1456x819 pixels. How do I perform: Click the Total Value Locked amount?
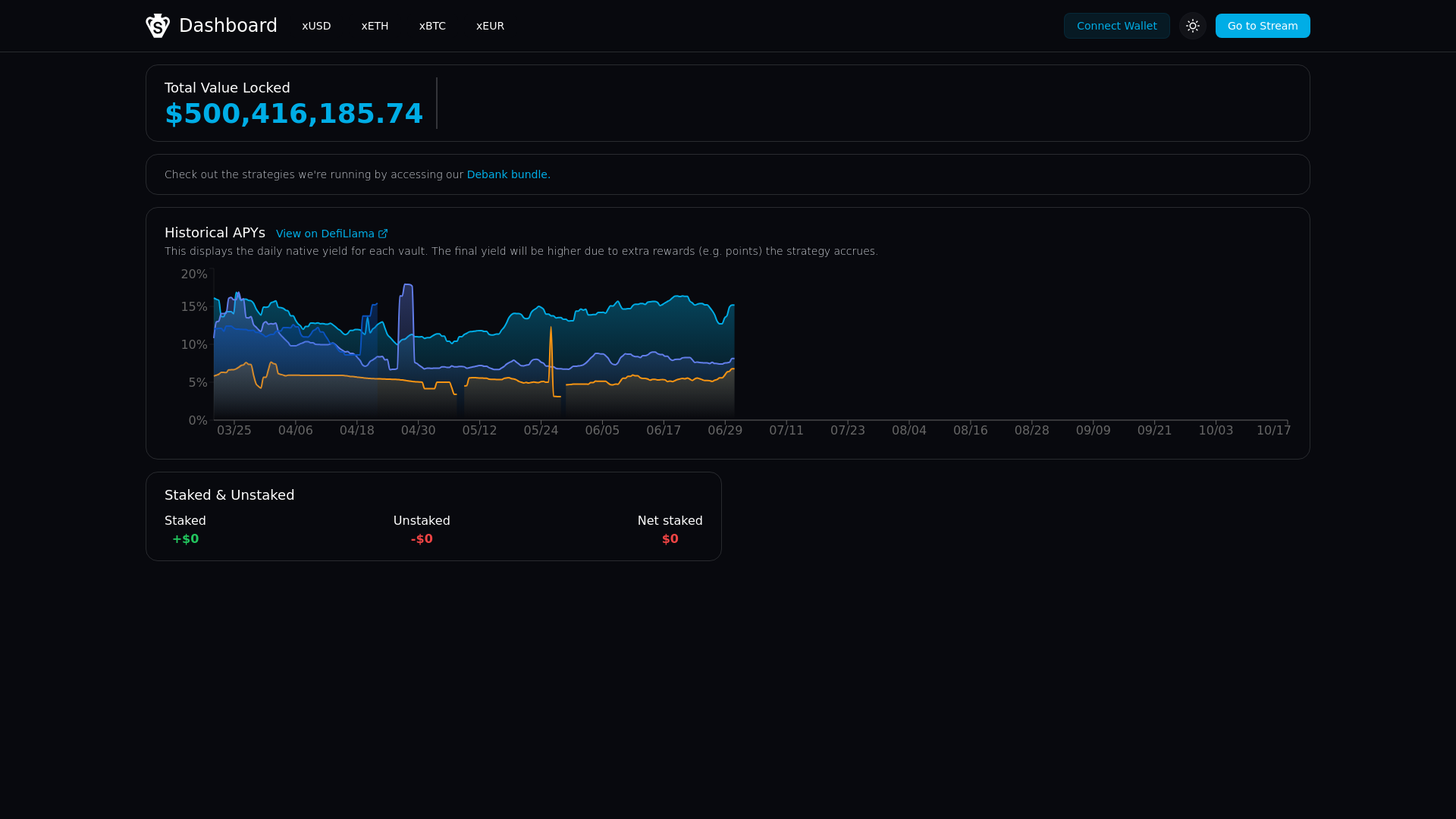tap(293, 114)
